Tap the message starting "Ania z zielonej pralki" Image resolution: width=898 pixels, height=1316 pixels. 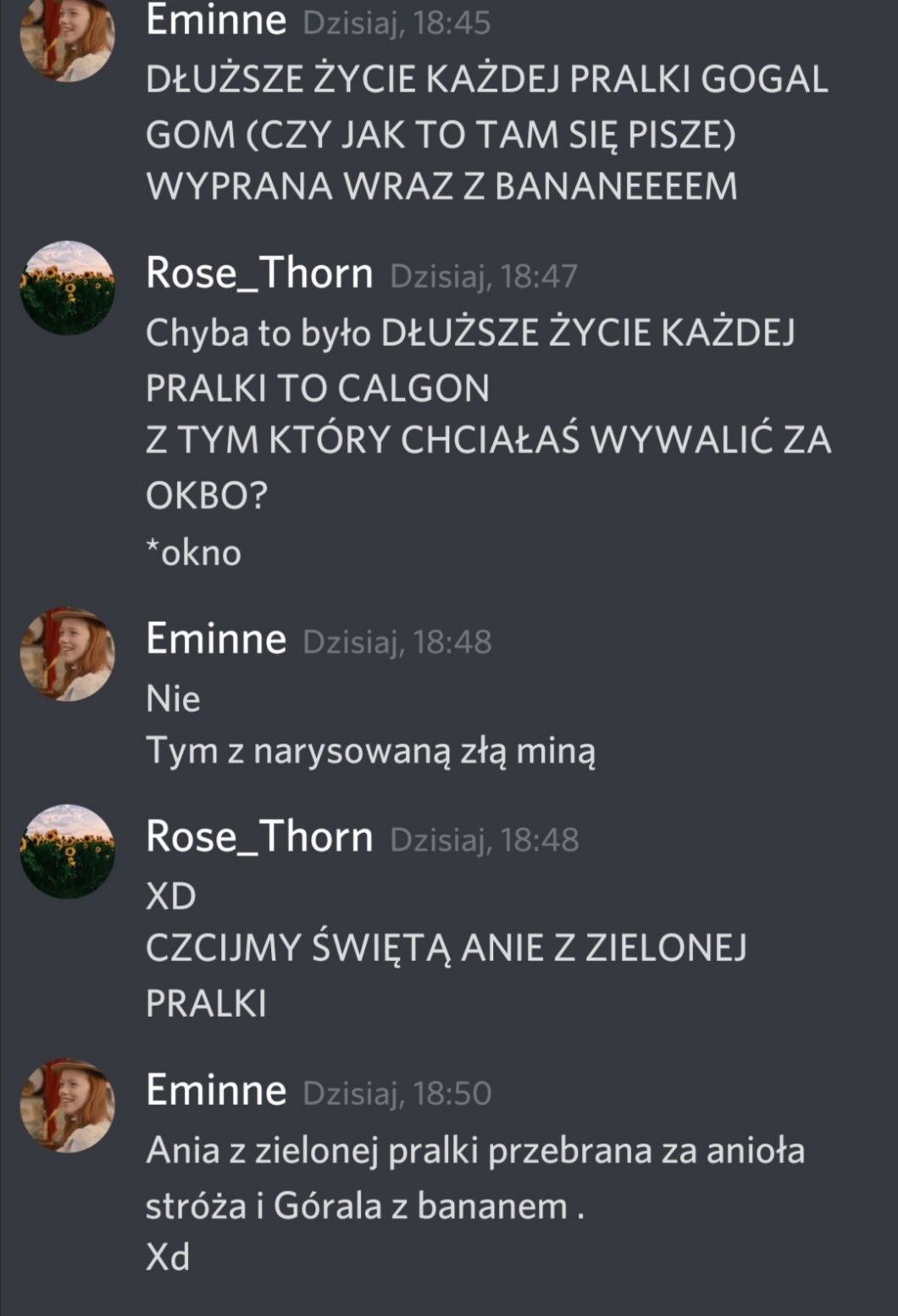[x=475, y=1179]
